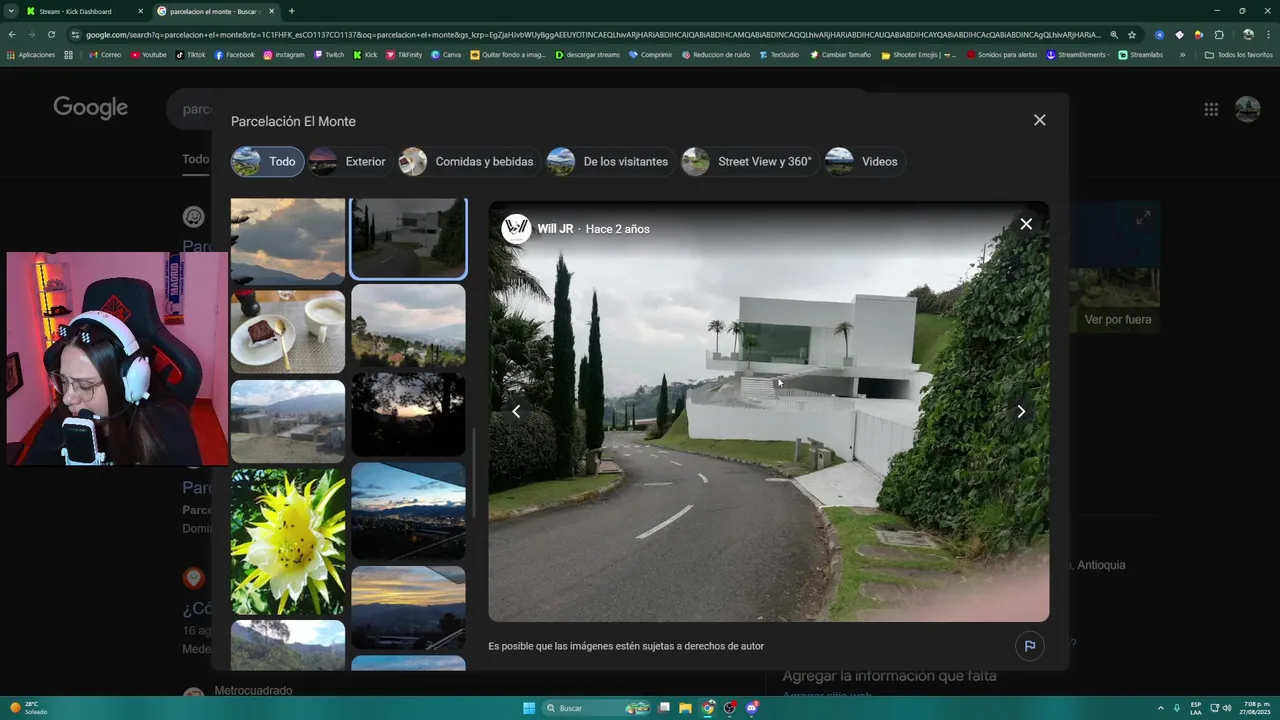Close the enlarged Will JR photo viewer

click(x=1026, y=224)
